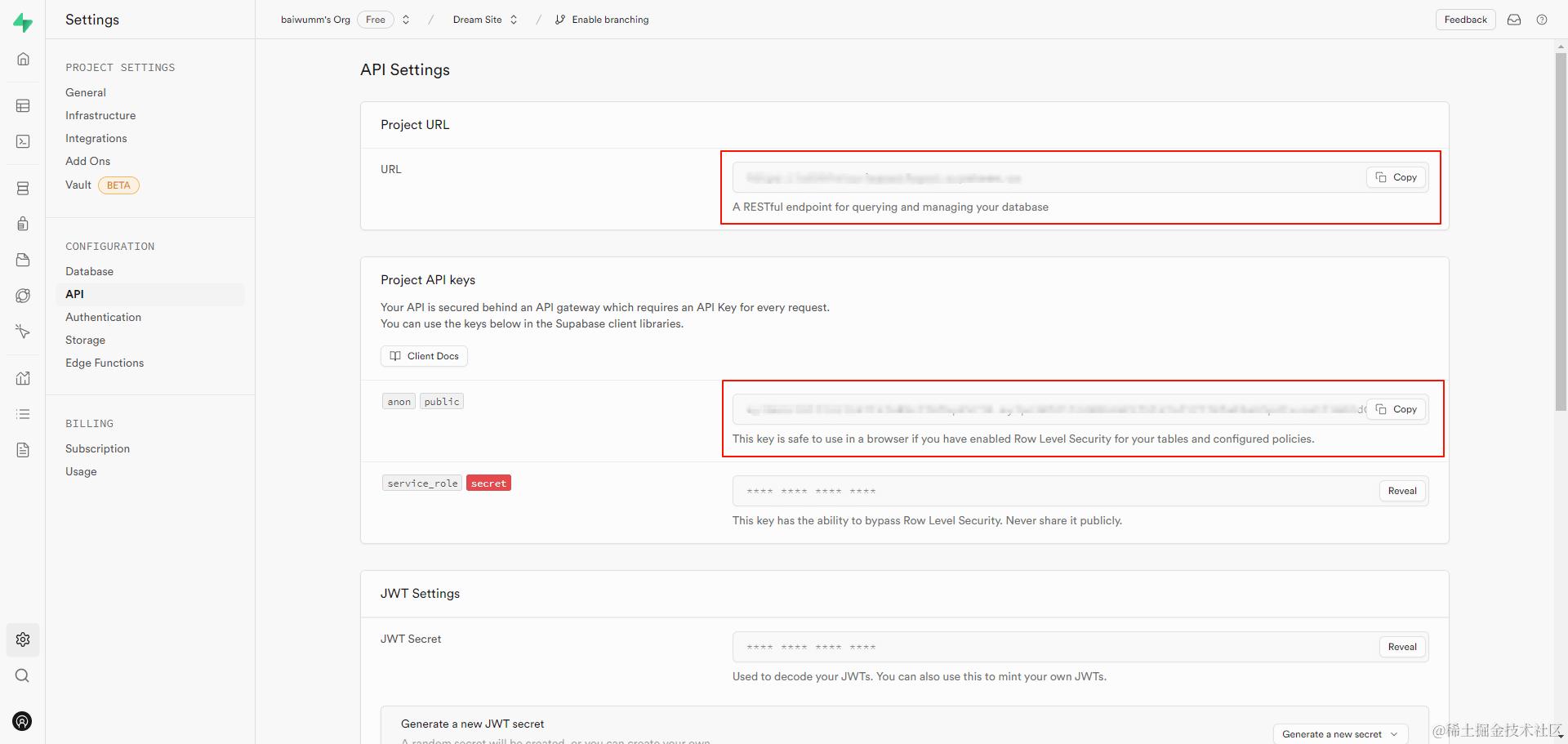1568x744 pixels.
Task: Select Database under Configuration
Action: [90, 271]
